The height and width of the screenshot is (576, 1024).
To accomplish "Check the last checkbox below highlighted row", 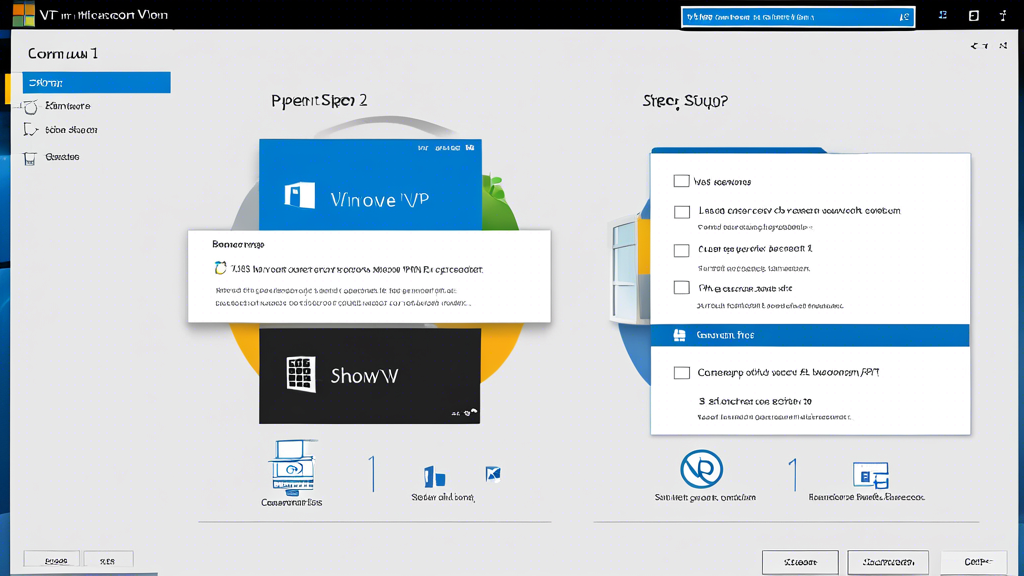I will coord(681,373).
